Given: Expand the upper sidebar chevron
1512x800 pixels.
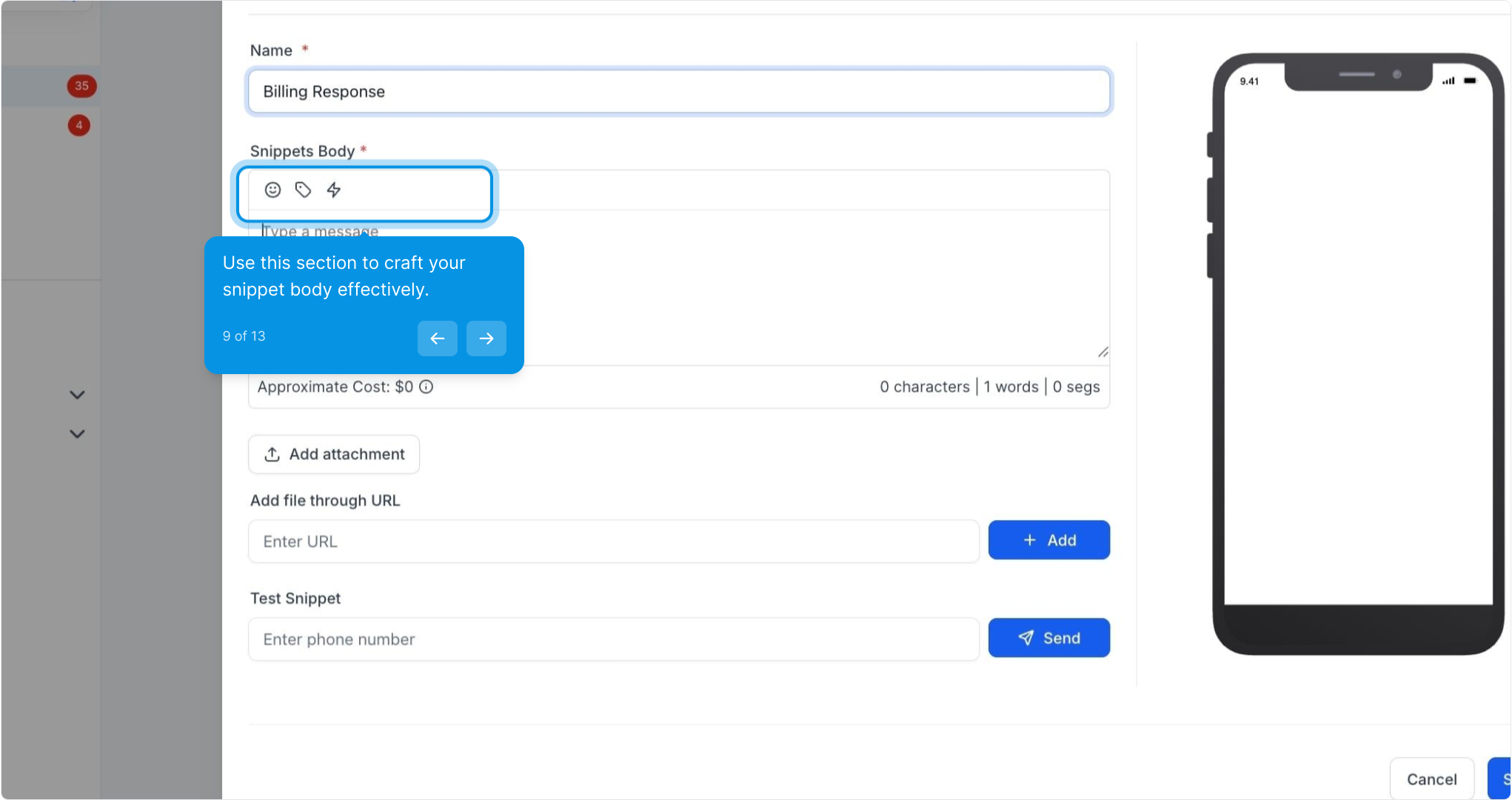Looking at the screenshot, I should pyautogui.click(x=77, y=395).
